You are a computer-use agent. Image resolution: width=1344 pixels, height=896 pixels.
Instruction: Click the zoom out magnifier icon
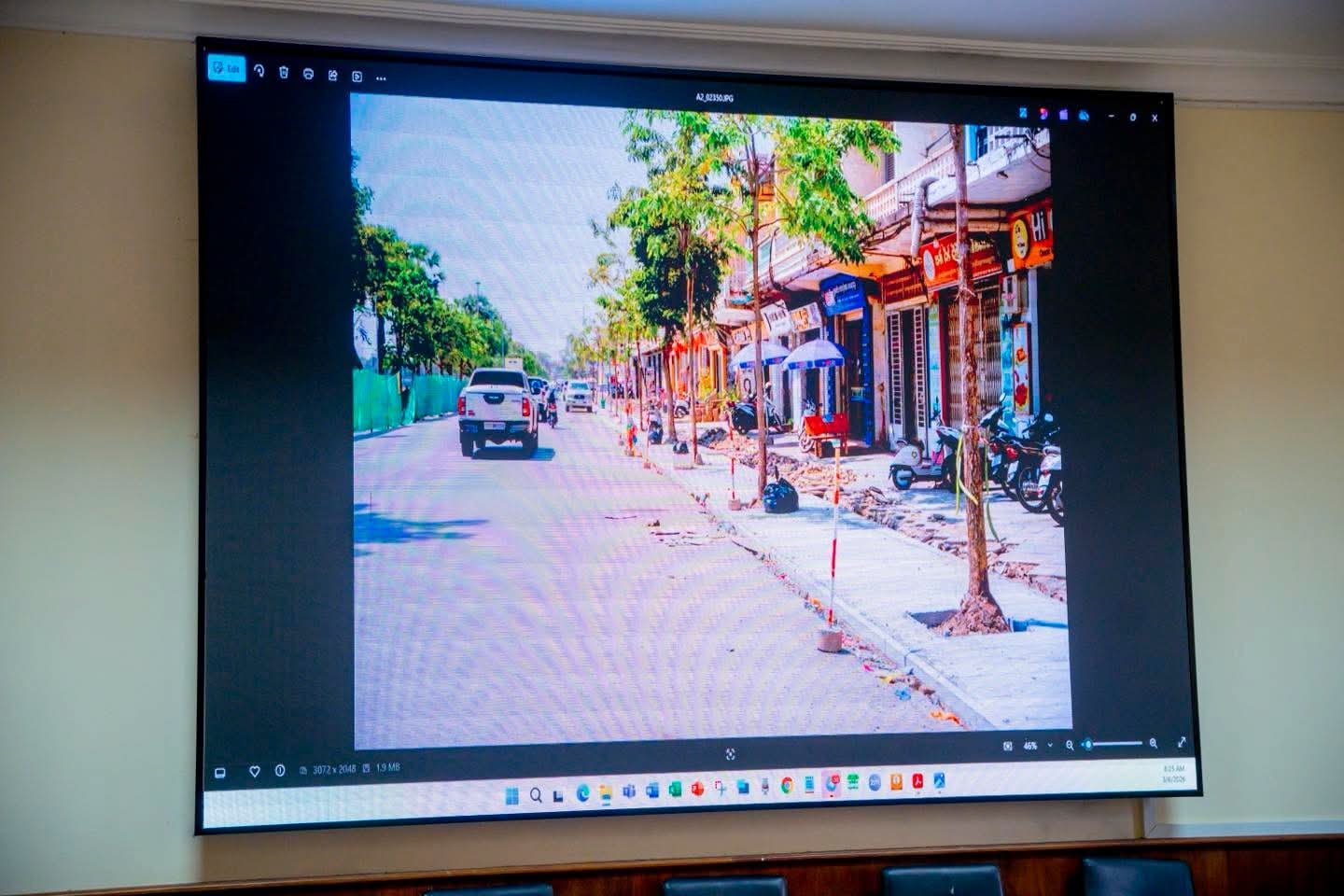point(1071,745)
